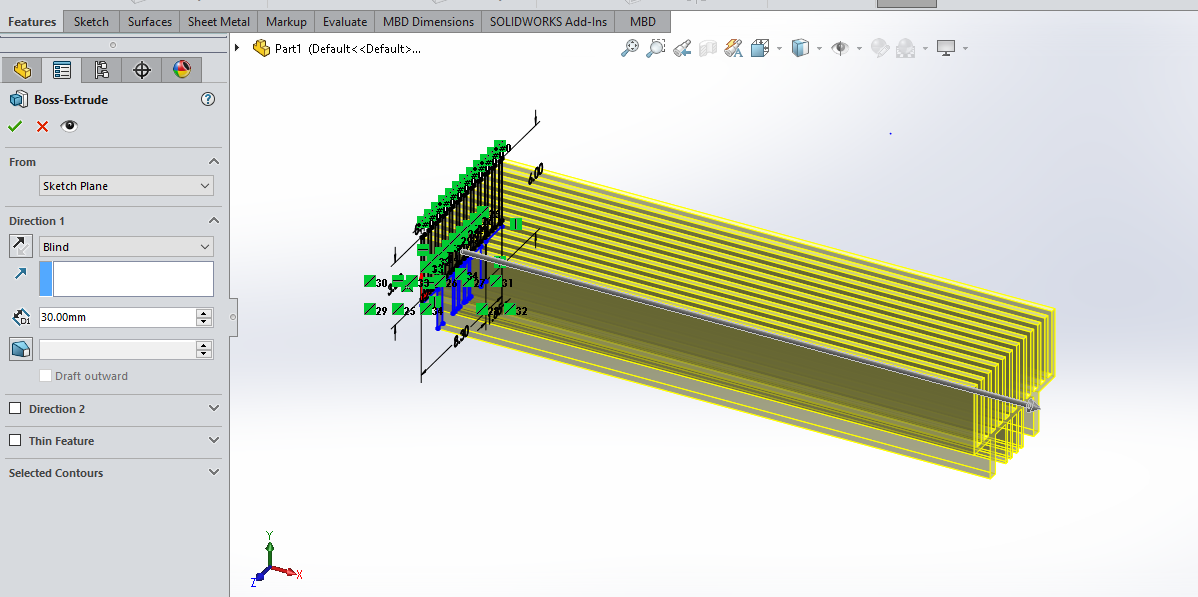Open the ConfigurationManager tab icon

click(101, 70)
